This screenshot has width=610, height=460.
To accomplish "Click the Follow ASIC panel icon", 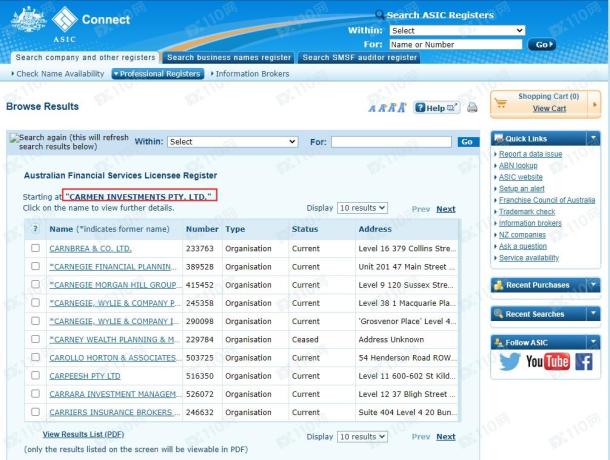I will tap(499, 342).
